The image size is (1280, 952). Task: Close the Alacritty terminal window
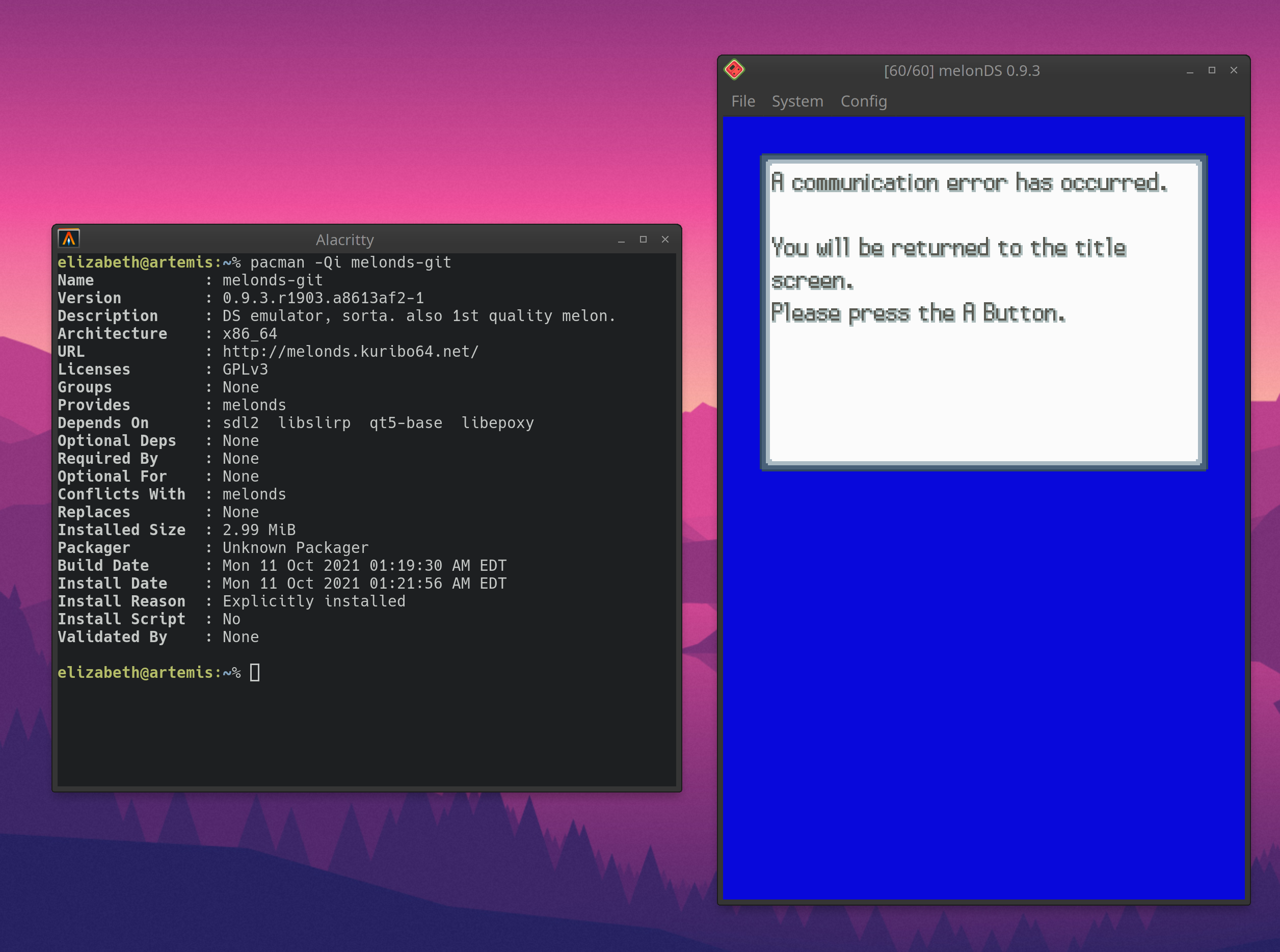point(665,240)
